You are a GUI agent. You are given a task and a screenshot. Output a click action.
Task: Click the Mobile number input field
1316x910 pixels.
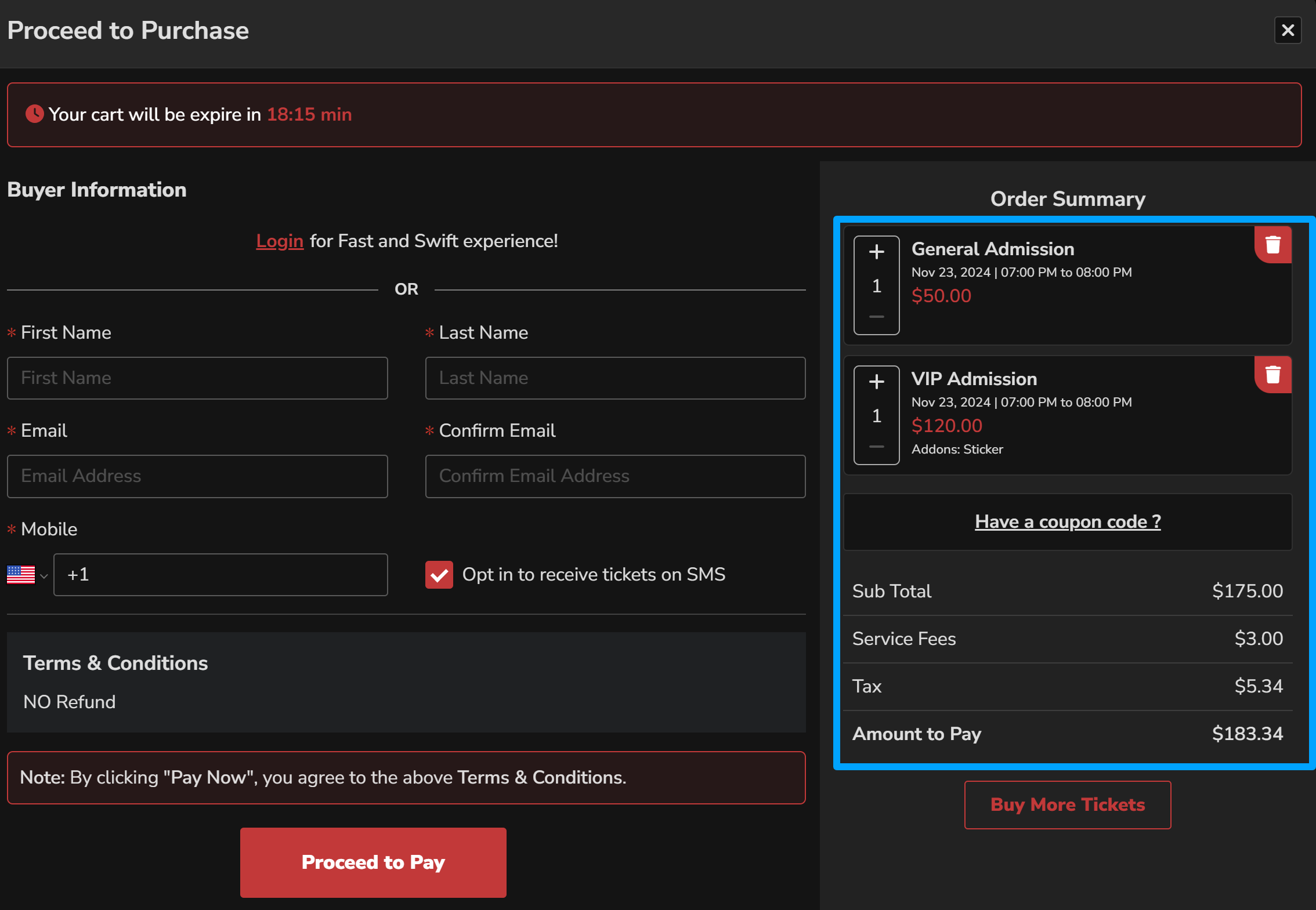point(220,575)
